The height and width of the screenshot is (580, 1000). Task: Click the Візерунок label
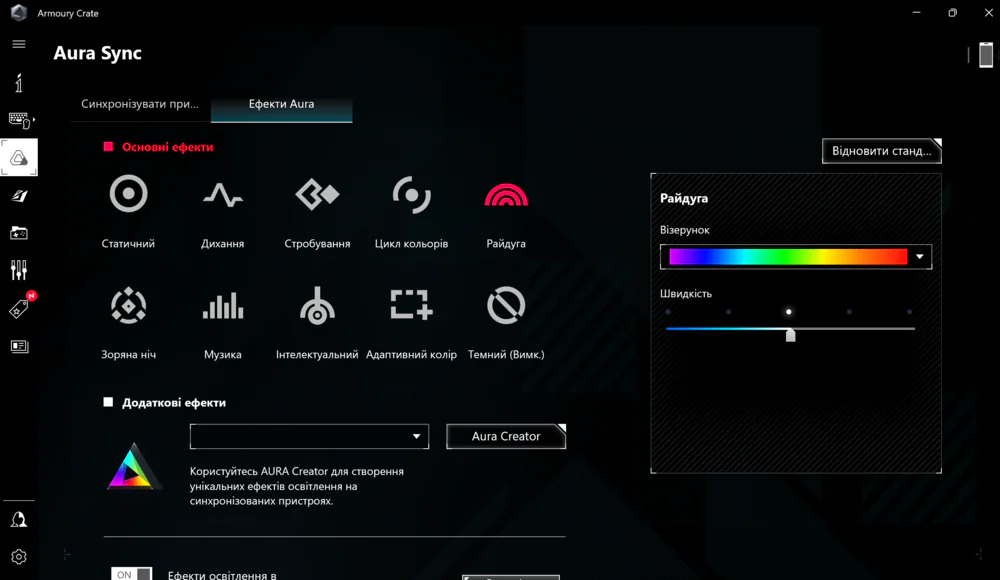tap(684, 230)
